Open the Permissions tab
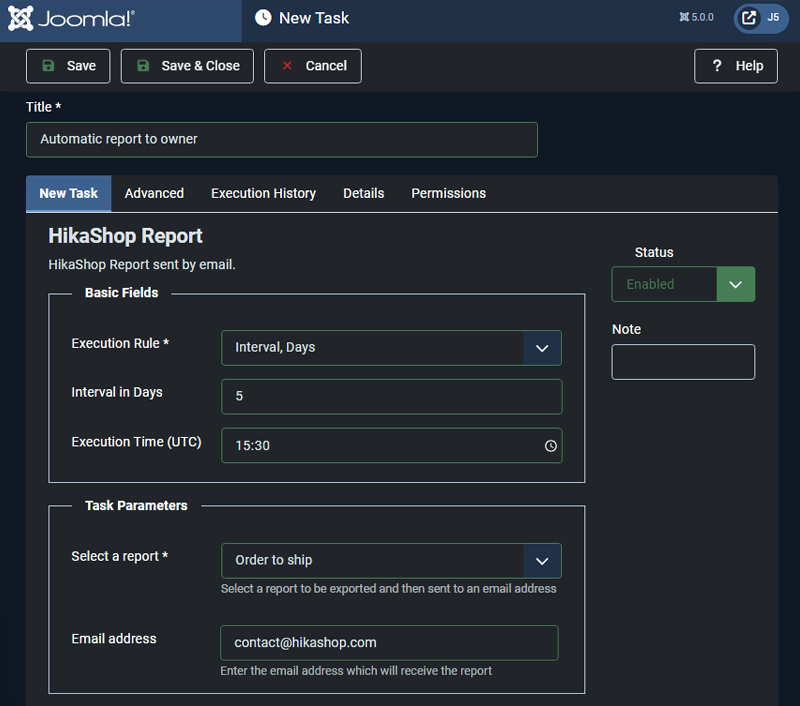The width and height of the screenshot is (800, 706). click(448, 193)
